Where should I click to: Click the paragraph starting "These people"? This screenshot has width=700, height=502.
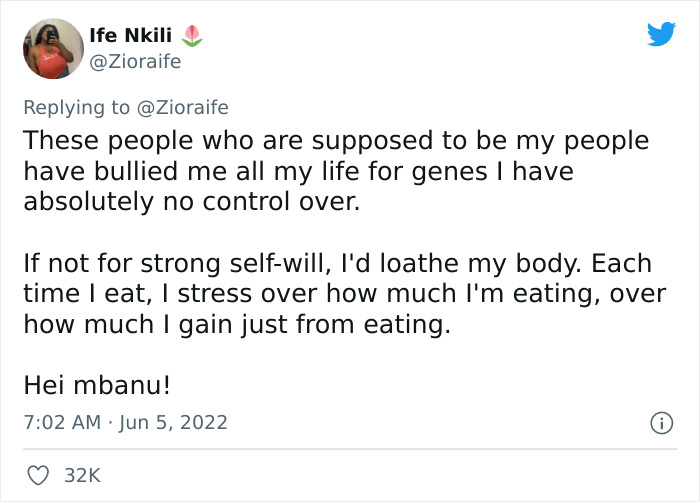335,171
